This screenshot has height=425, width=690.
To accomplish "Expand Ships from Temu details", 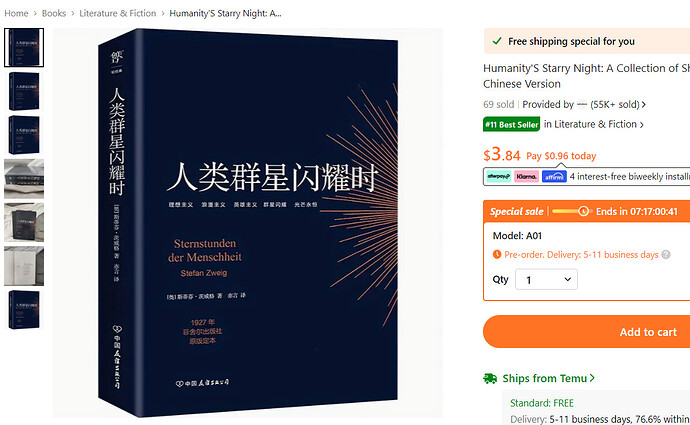I will tap(548, 378).
